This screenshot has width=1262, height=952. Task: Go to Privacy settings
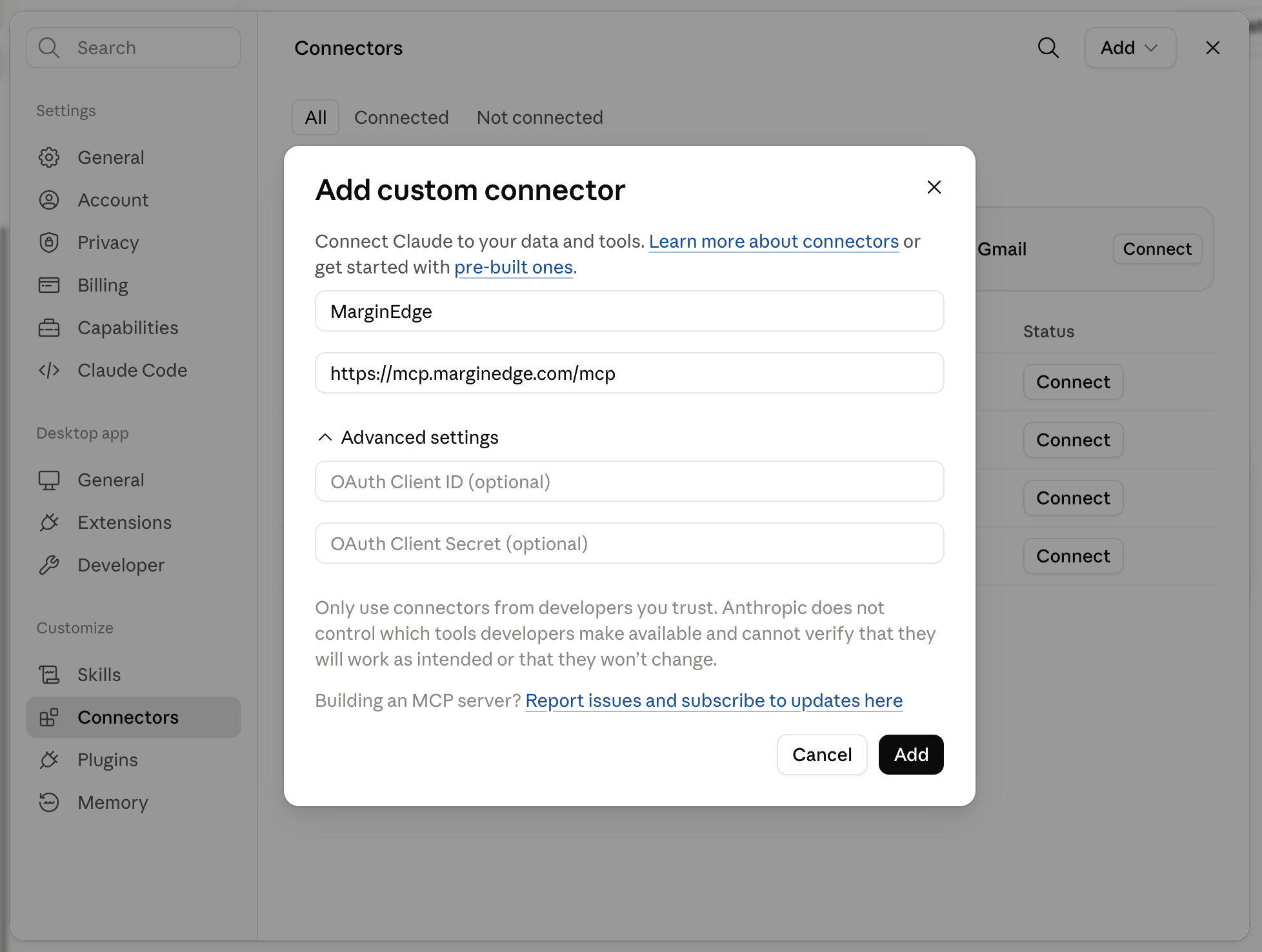(134, 243)
